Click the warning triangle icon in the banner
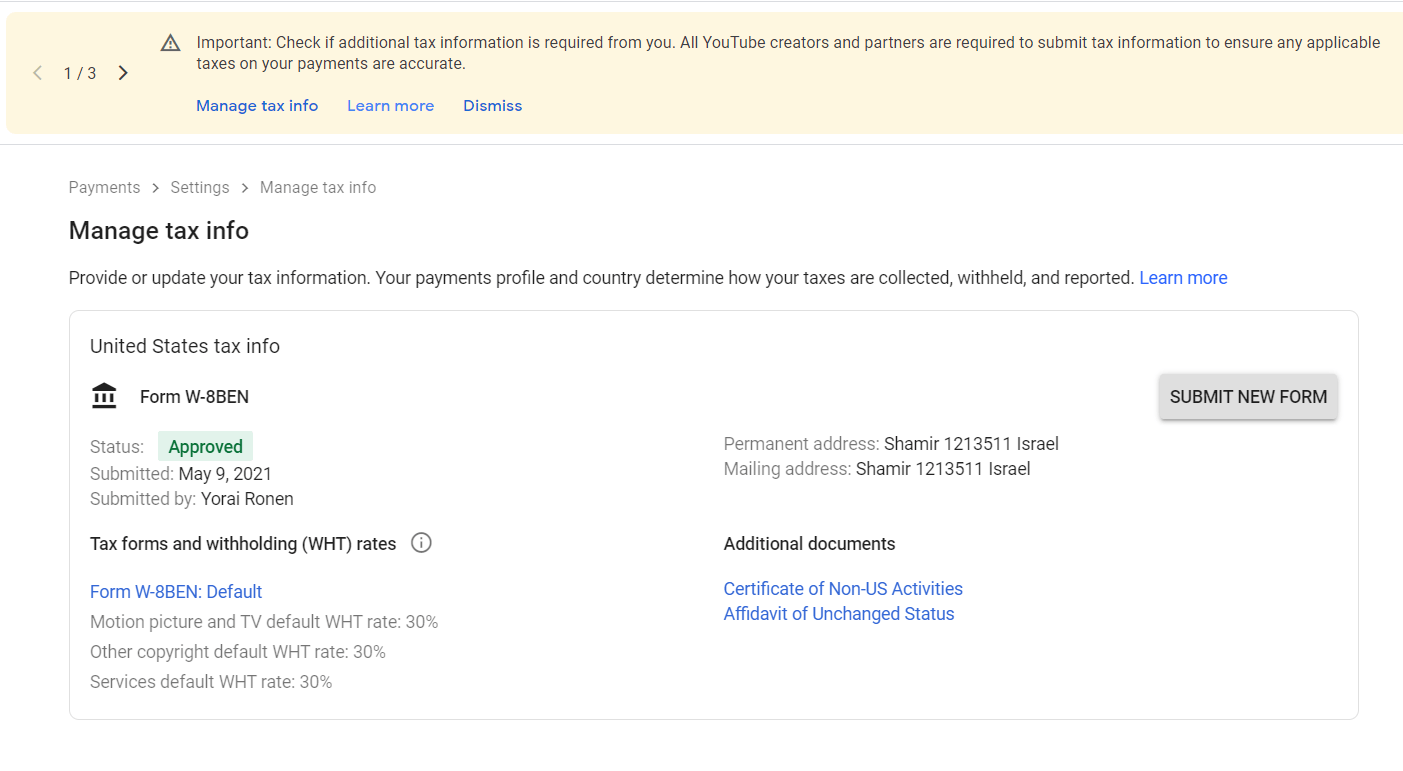 [170, 42]
